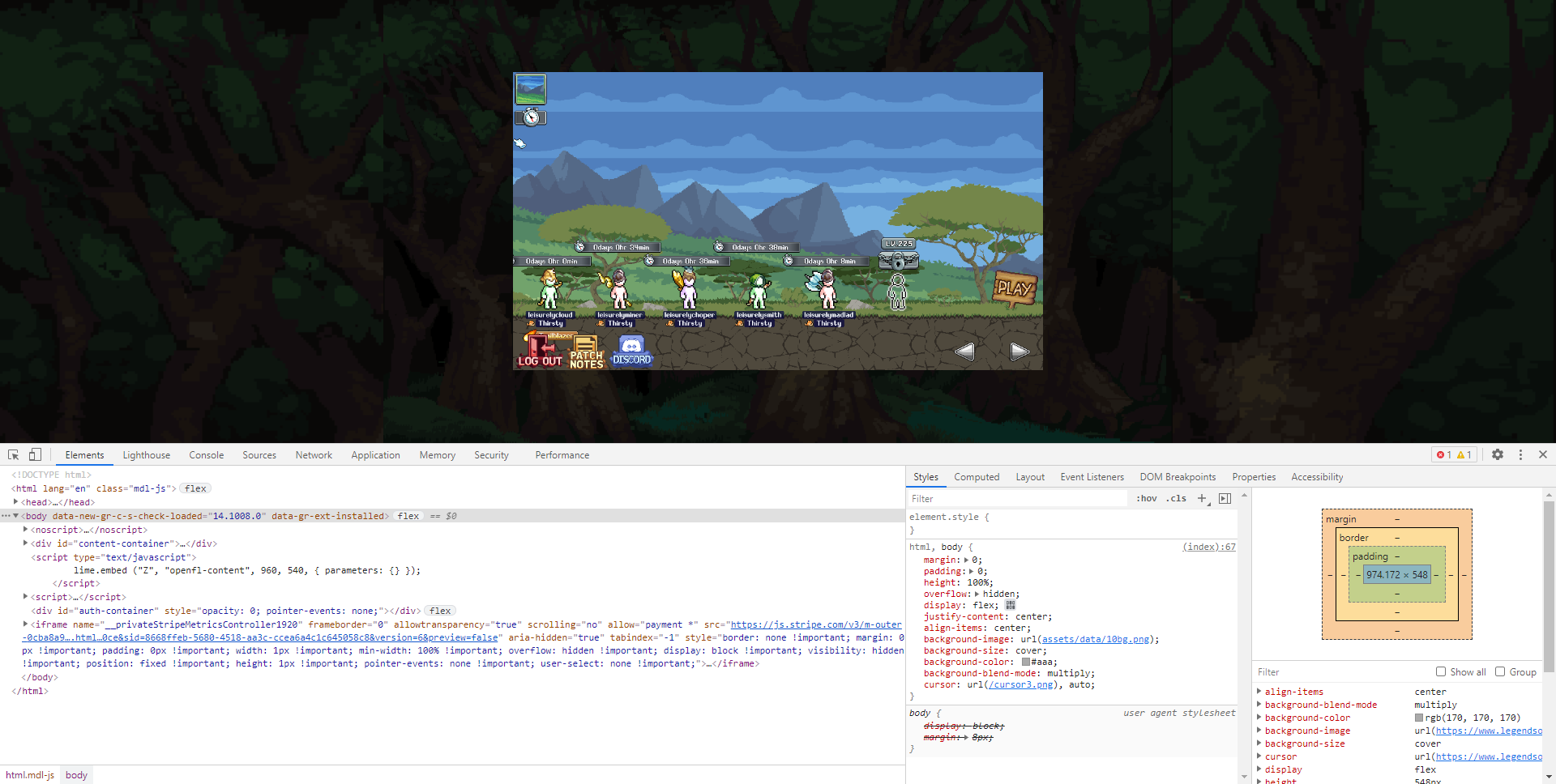Open Patch Notes in the game

[586, 353]
